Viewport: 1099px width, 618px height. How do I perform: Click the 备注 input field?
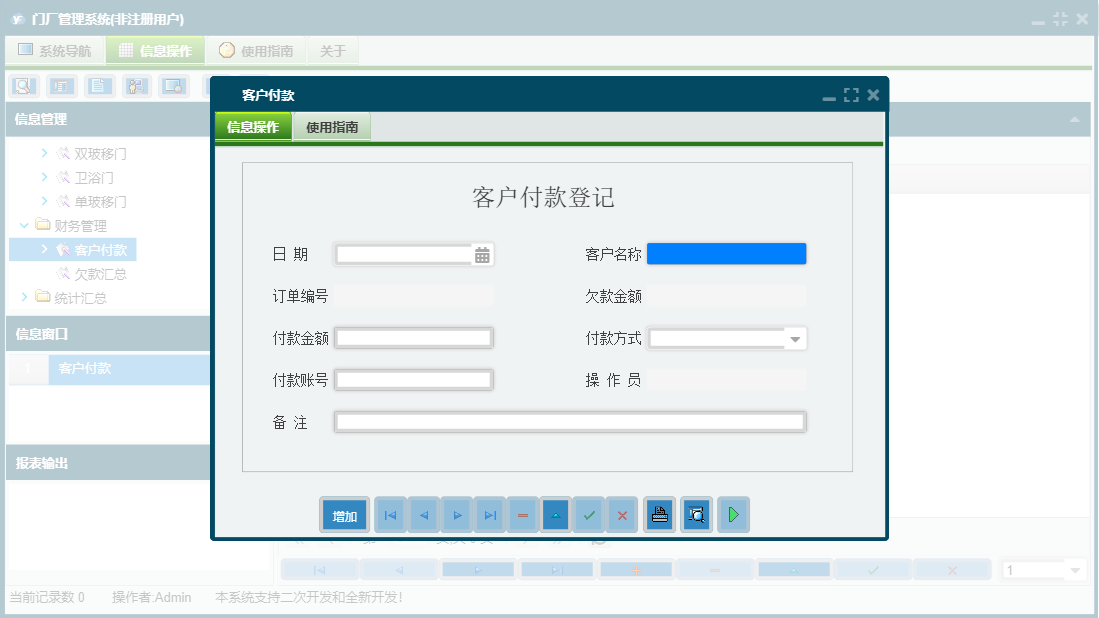(x=570, y=421)
